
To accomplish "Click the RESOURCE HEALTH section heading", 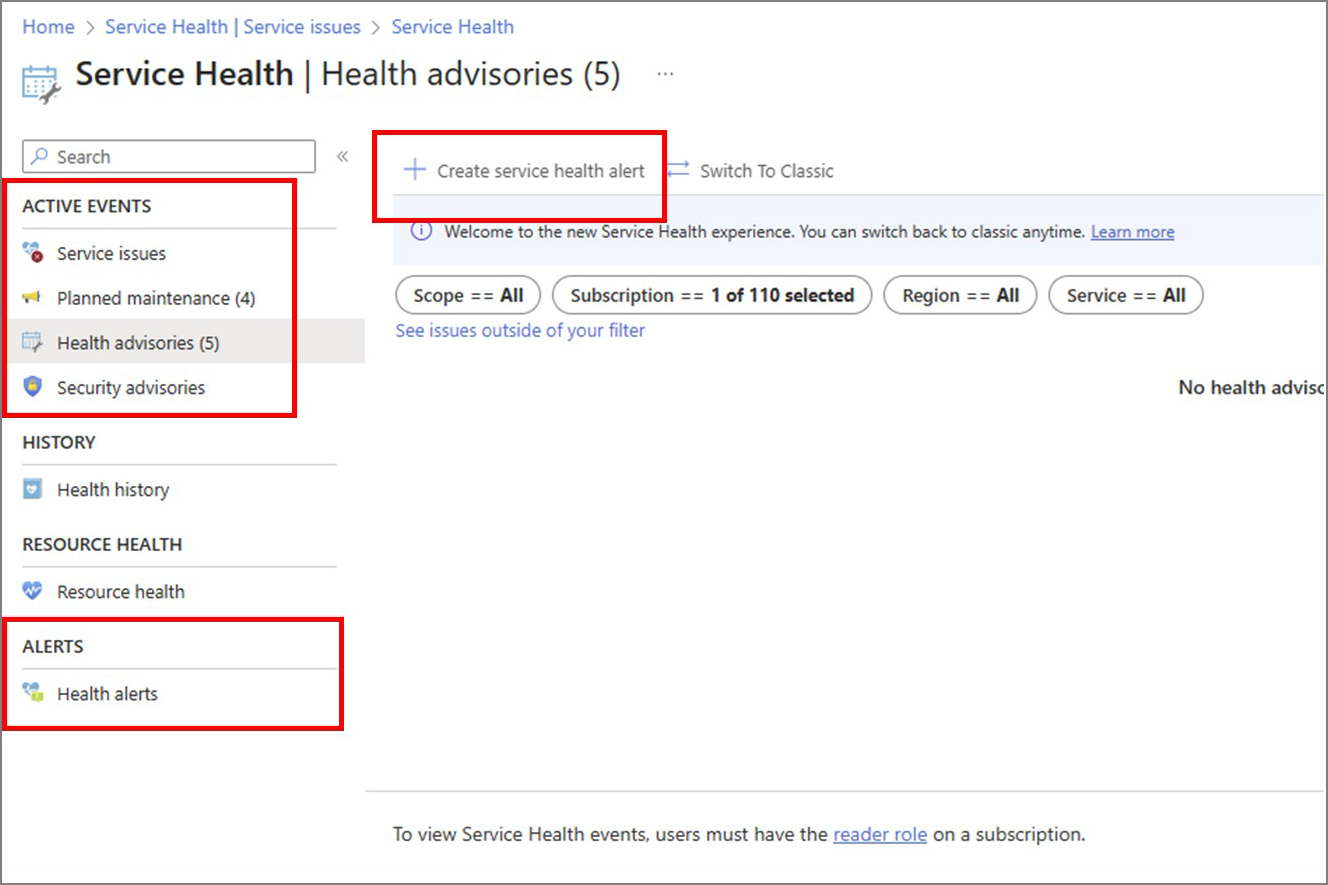I will (x=102, y=544).
